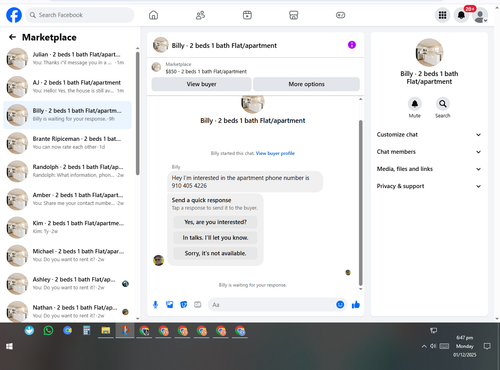Attach a photo with image icon
The width and height of the screenshot is (500, 370).
(170, 305)
